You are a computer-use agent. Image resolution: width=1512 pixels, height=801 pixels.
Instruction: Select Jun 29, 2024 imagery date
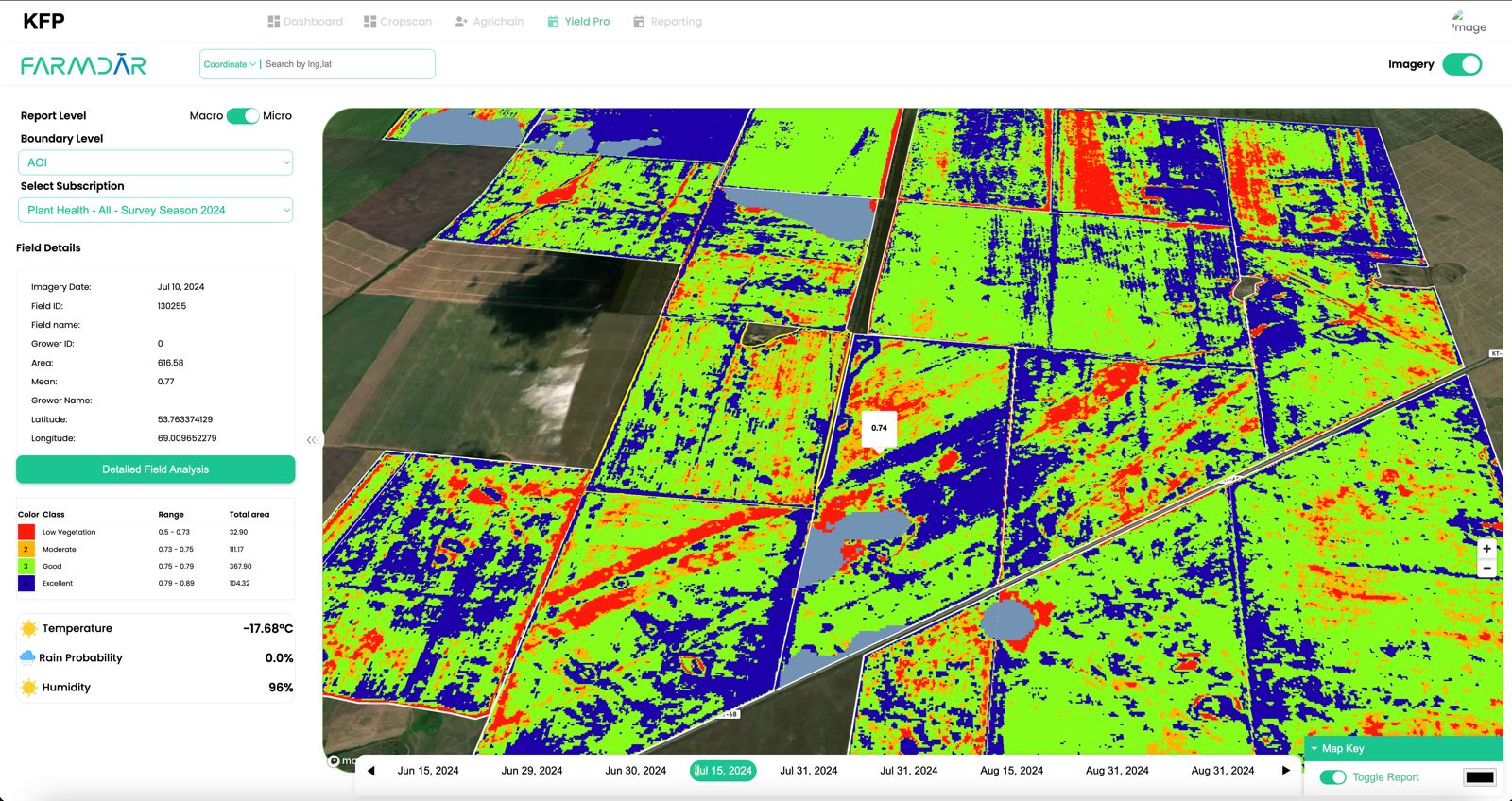532,771
